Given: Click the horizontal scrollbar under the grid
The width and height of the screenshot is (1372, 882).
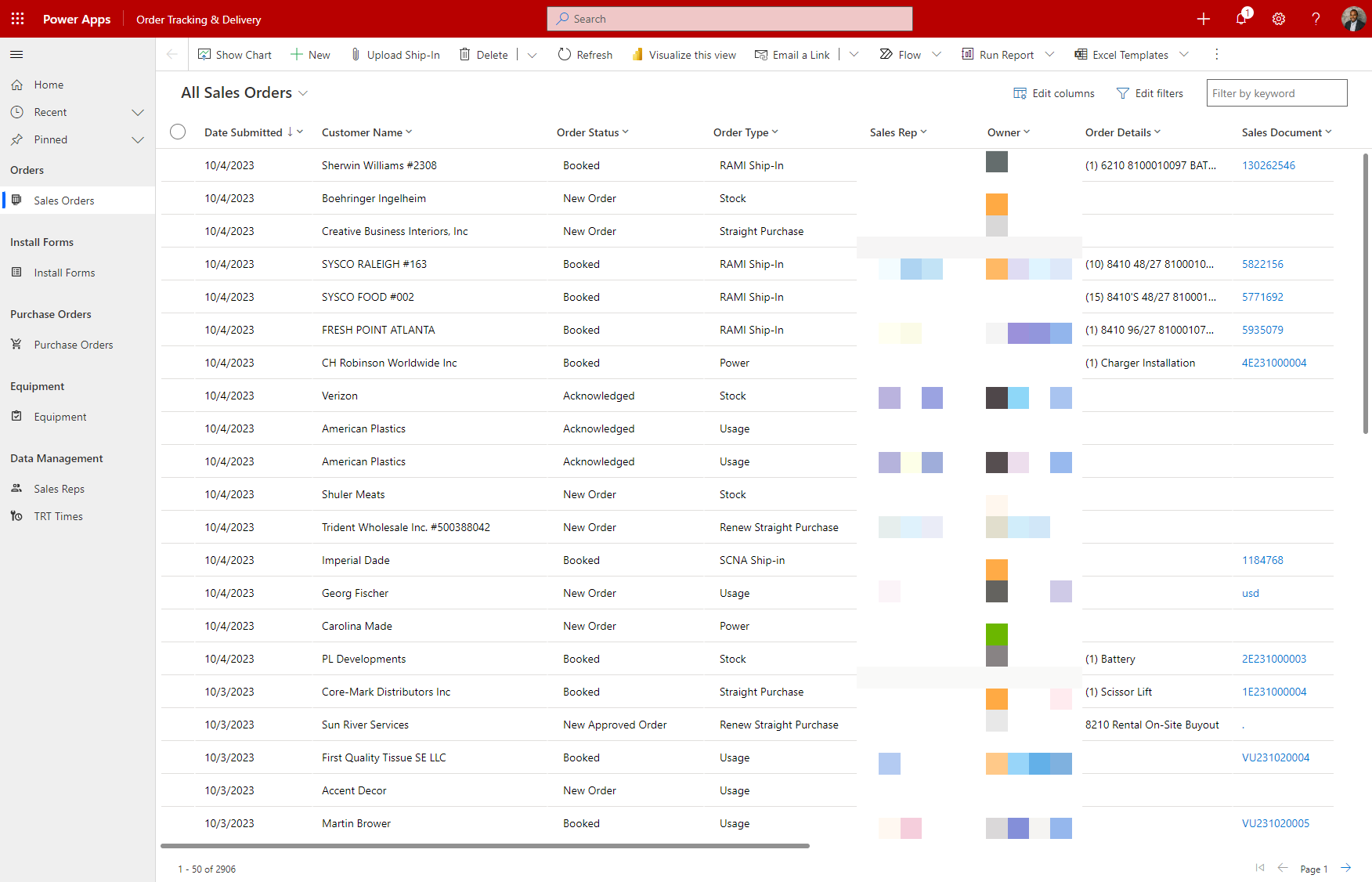Looking at the screenshot, I should pos(485,846).
